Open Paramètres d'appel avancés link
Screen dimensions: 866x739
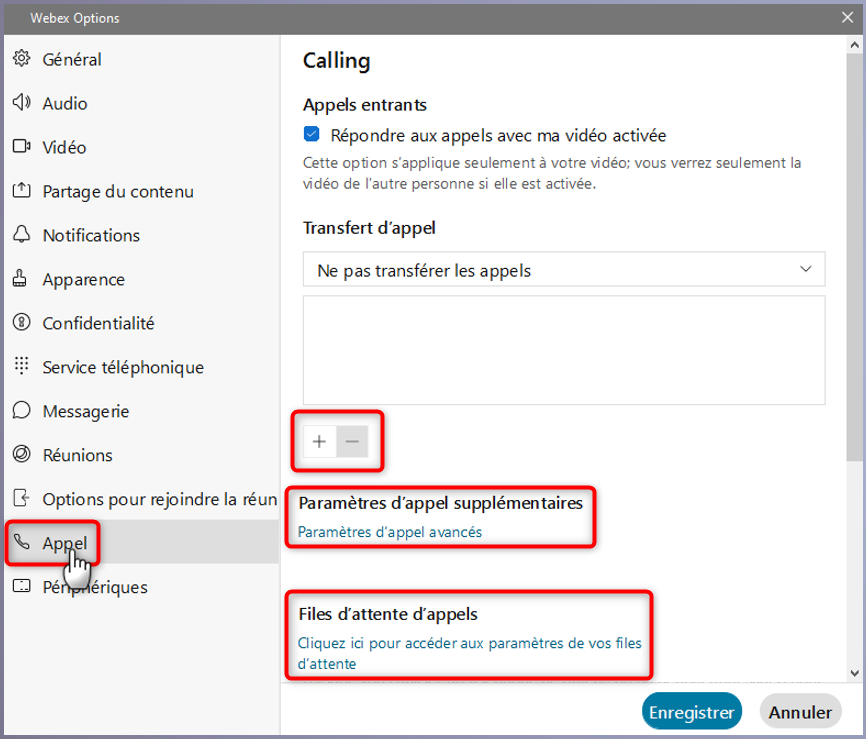click(x=390, y=532)
